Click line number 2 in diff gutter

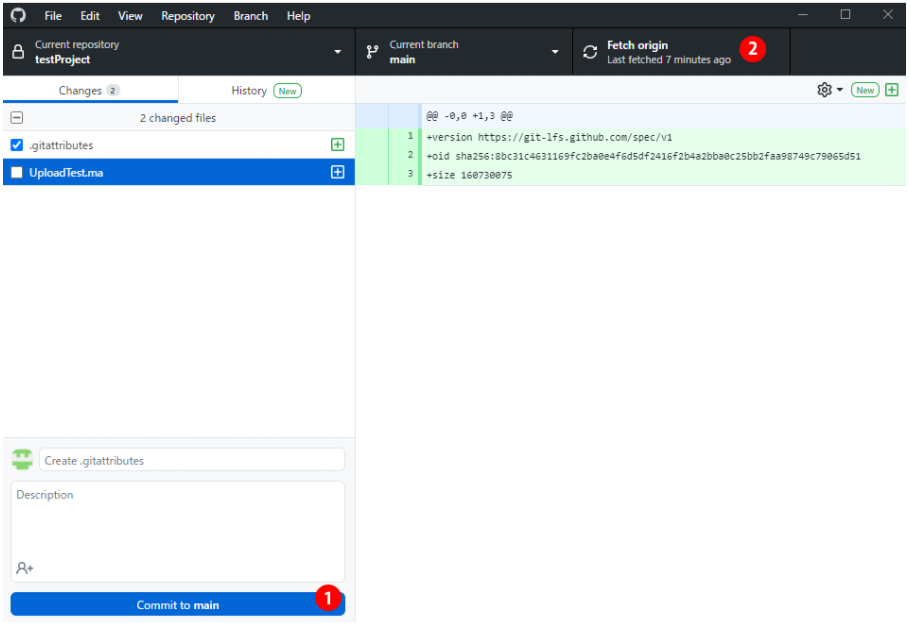tap(410, 155)
